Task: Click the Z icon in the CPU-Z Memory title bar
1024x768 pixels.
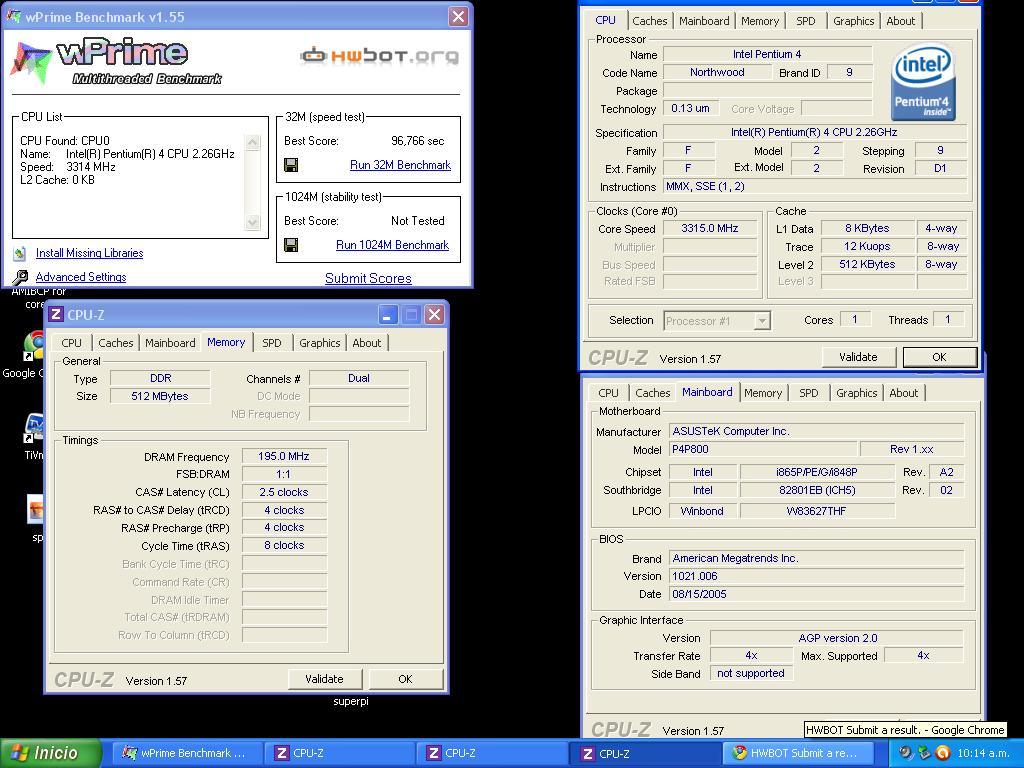Action: (x=56, y=314)
